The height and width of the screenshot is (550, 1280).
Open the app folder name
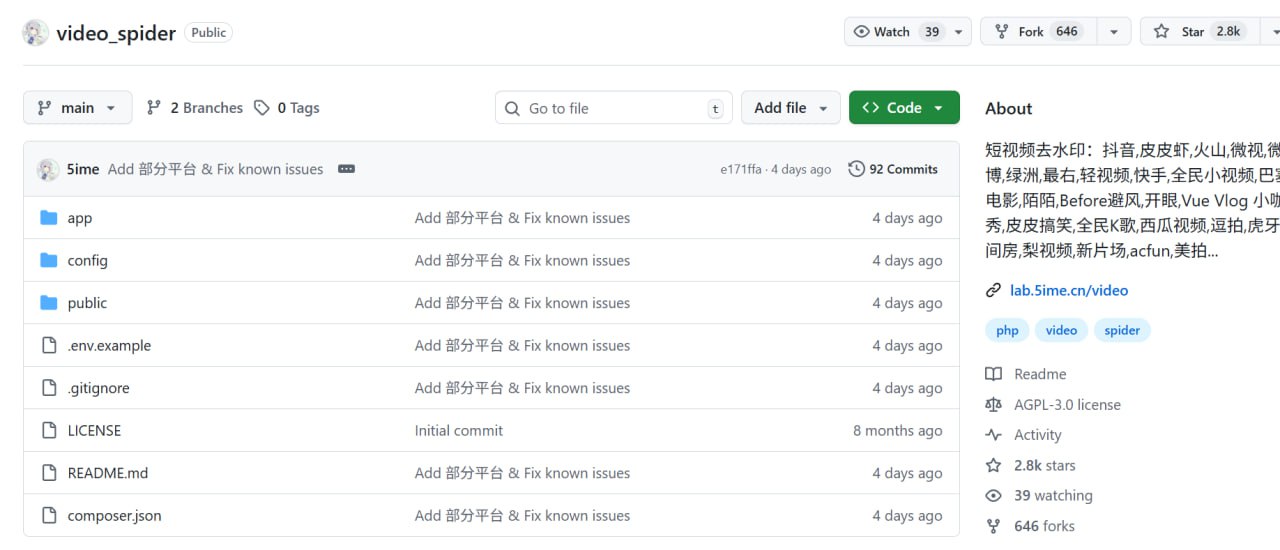(80, 218)
